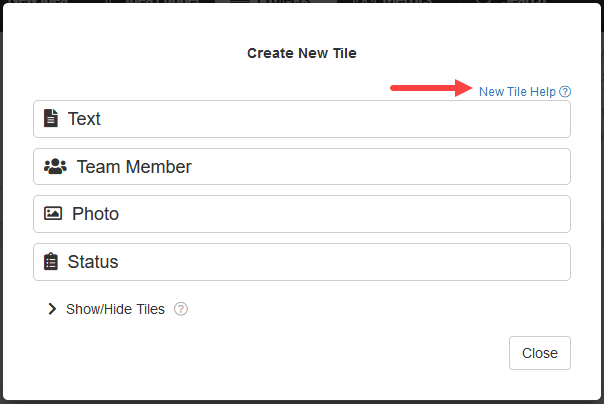
Task: Toggle the Show/Hide Tiles section label
Action: 115,309
